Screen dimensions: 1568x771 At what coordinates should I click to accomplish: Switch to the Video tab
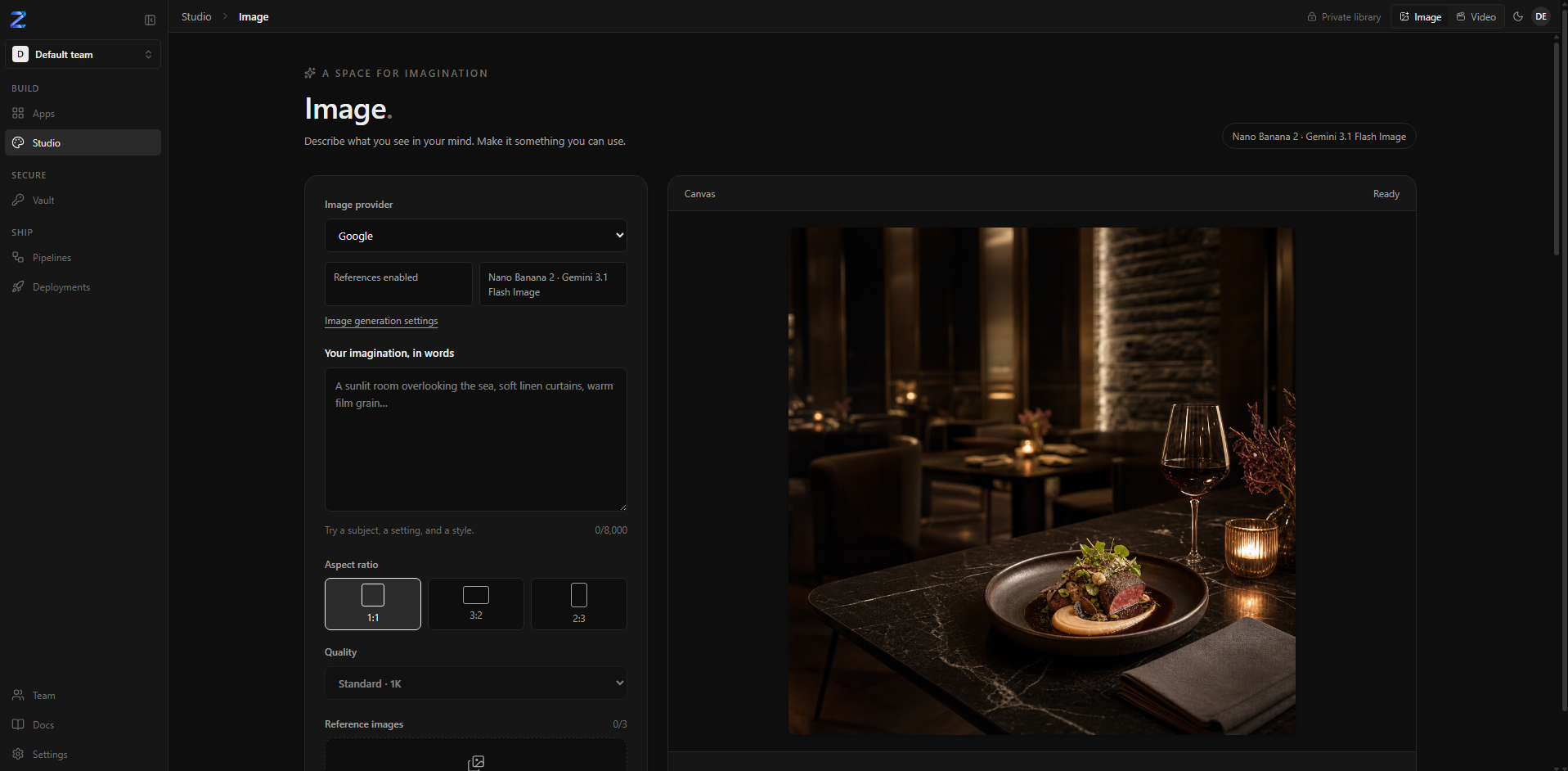(x=1476, y=16)
